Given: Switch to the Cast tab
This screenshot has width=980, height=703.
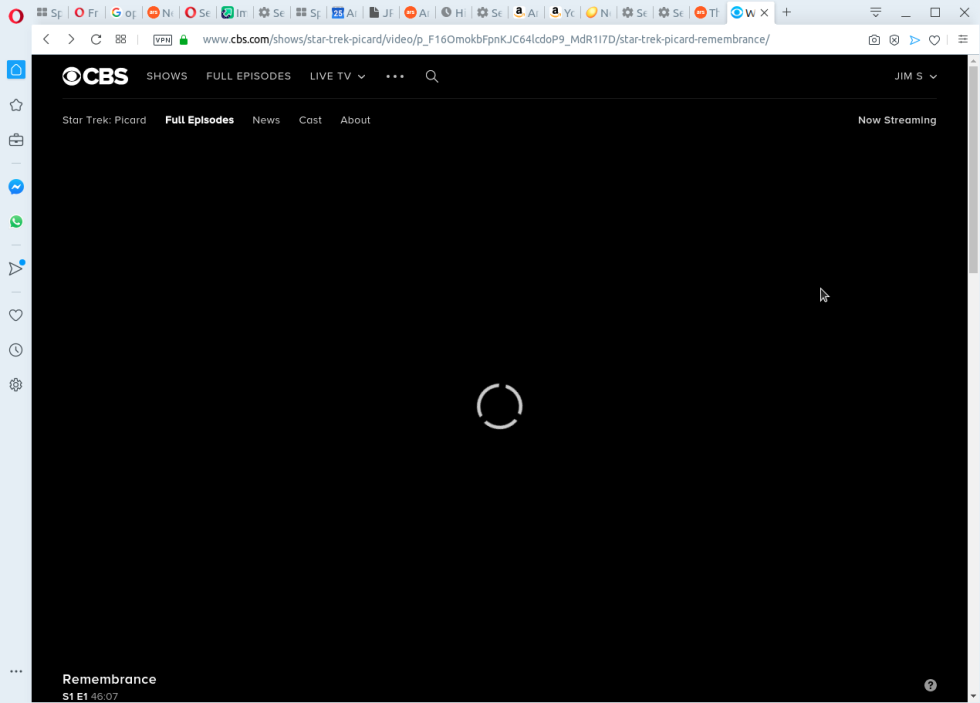Looking at the screenshot, I should pyautogui.click(x=310, y=120).
